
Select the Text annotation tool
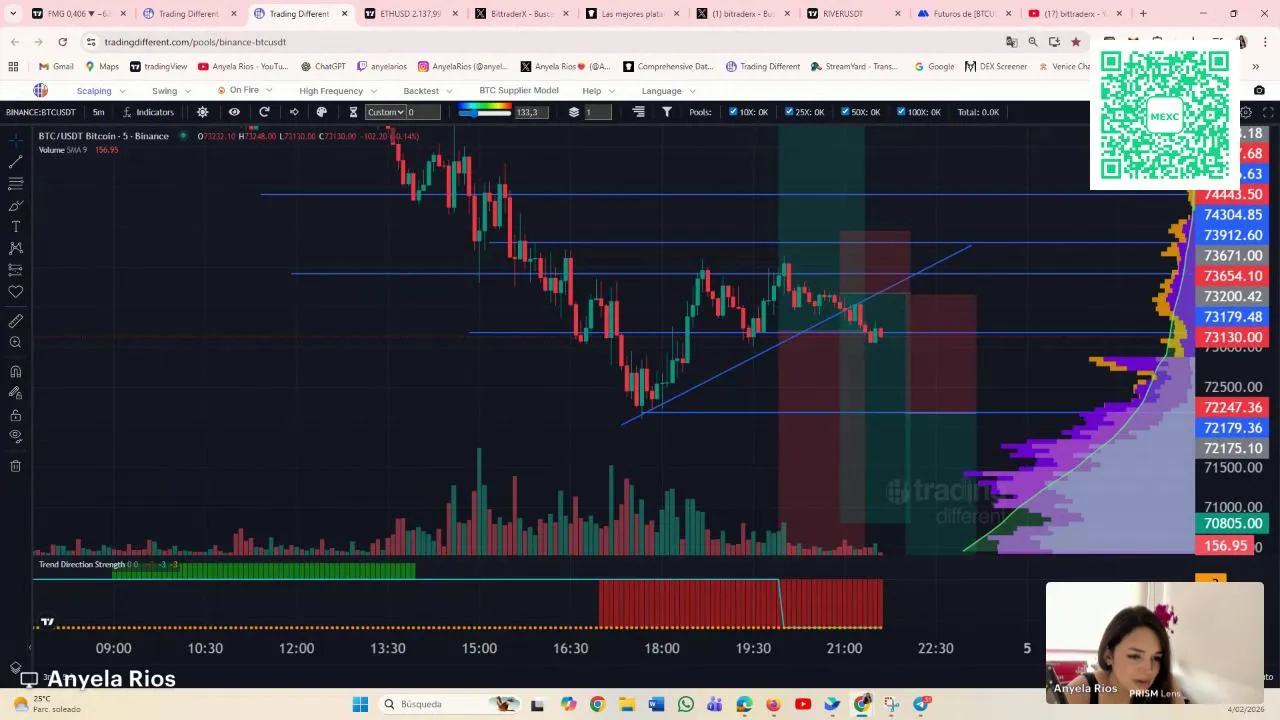click(x=15, y=227)
